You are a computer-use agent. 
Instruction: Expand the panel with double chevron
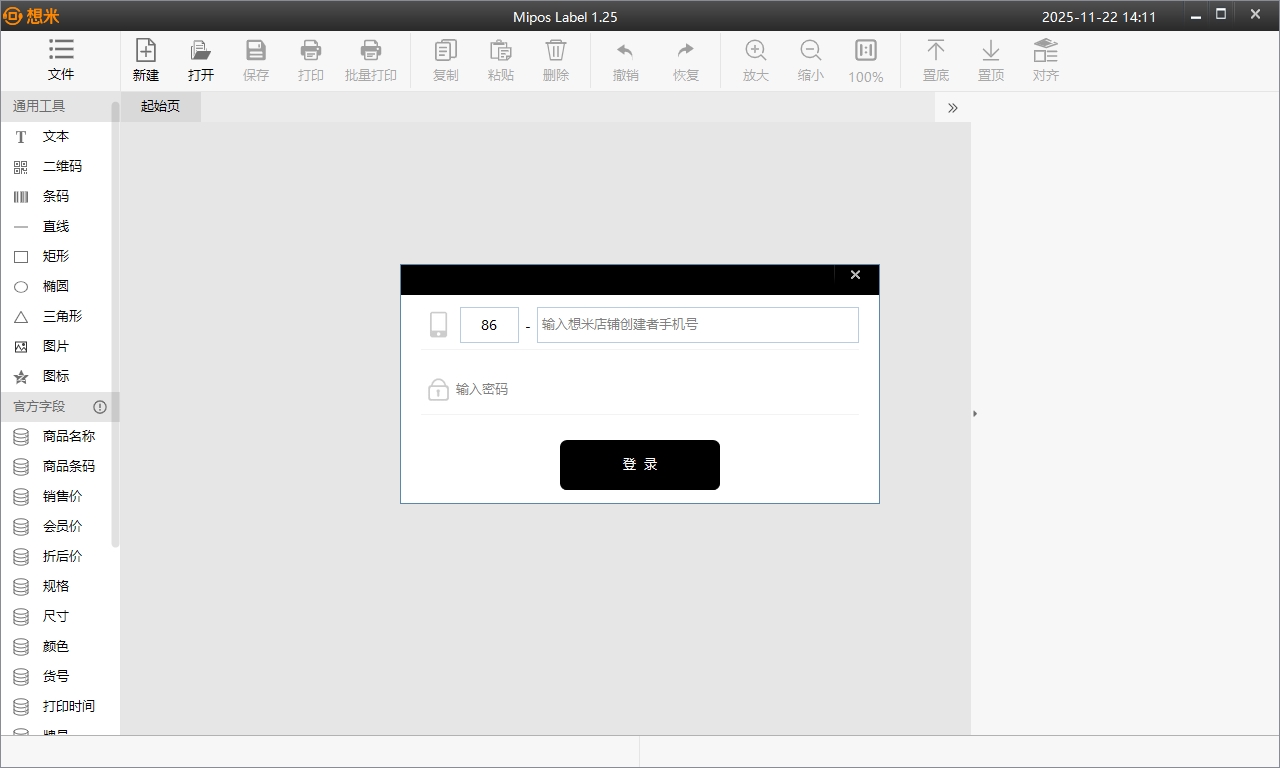(952, 108)
